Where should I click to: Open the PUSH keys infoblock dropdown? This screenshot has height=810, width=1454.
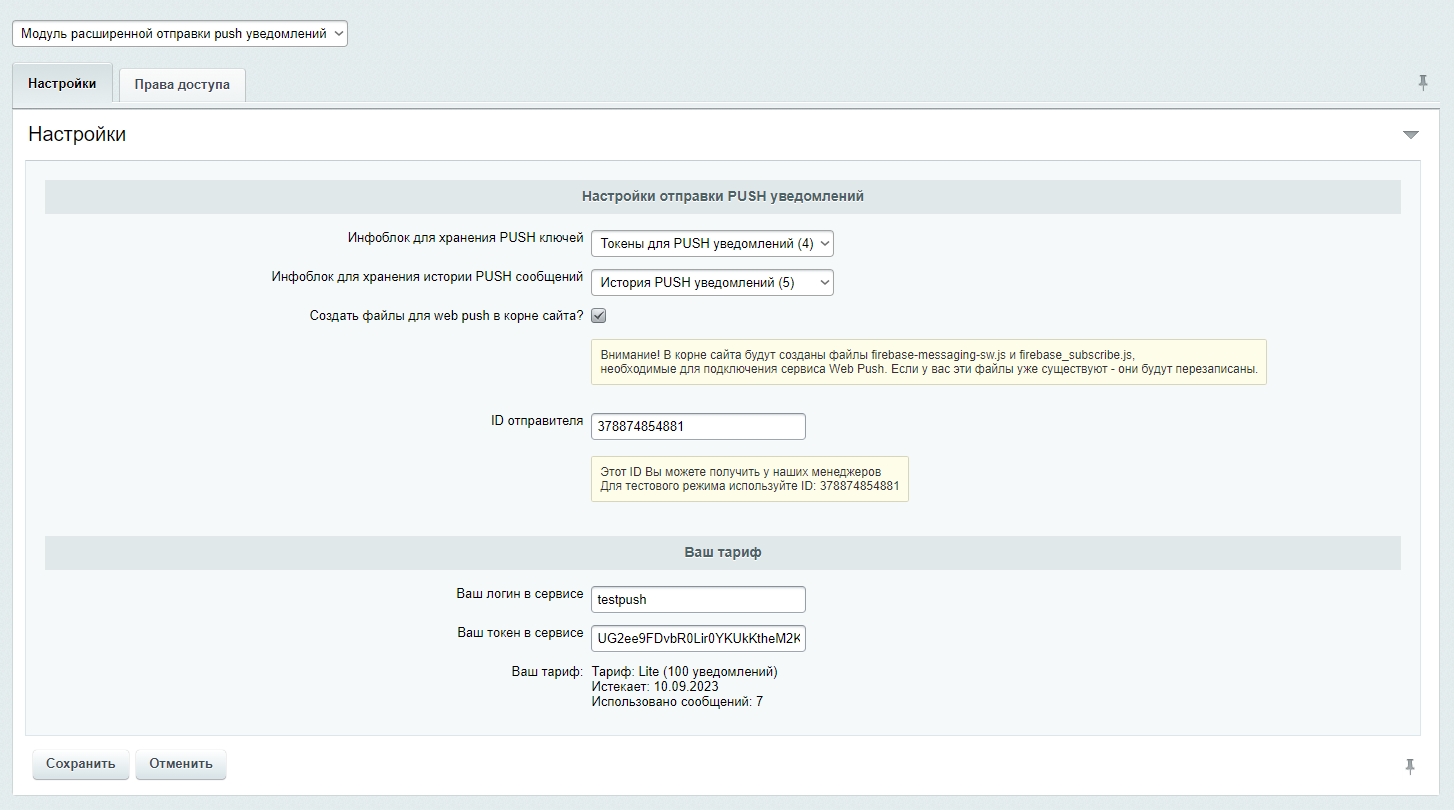coord(712,244)
